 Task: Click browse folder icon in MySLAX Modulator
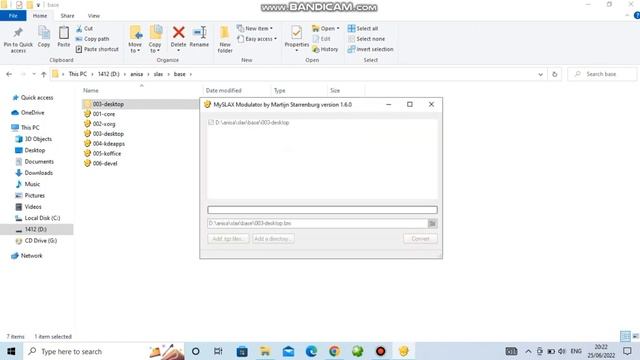432,223
